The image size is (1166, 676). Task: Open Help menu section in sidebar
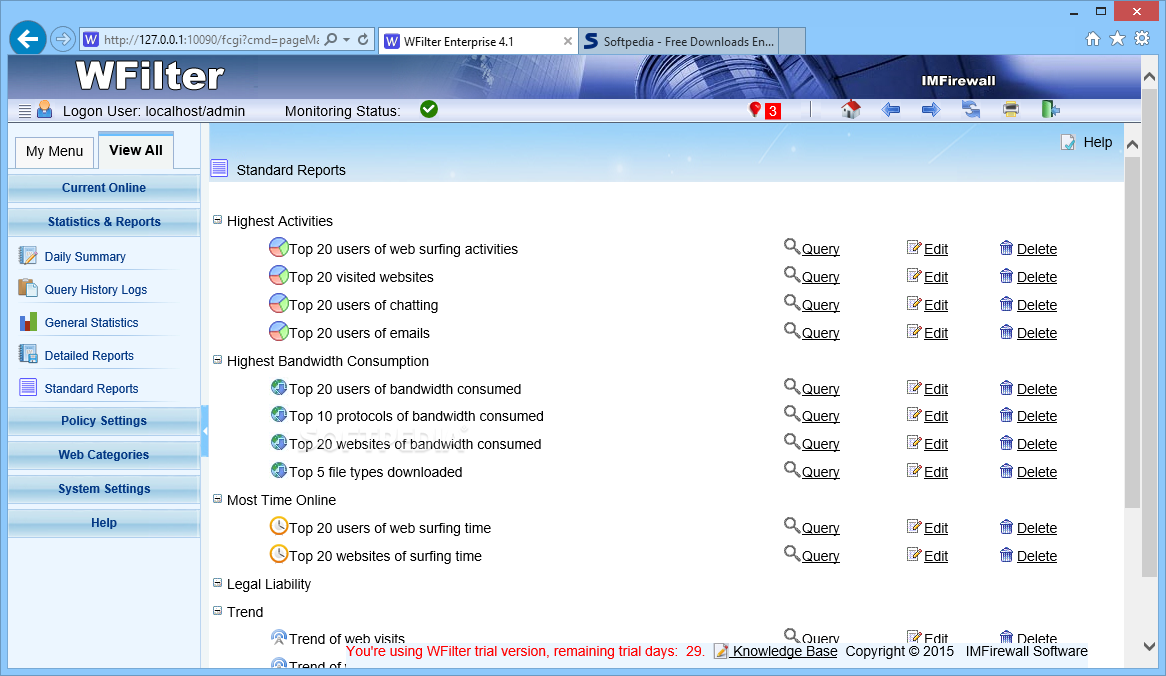point(104,523)
